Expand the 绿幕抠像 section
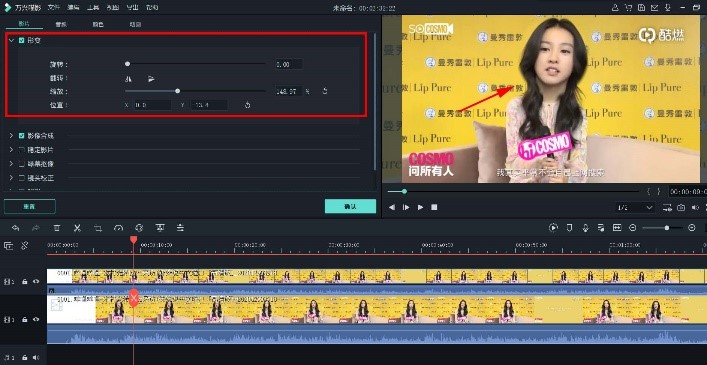The height and width of the screenshot is (365, 707). coord(11,164)
